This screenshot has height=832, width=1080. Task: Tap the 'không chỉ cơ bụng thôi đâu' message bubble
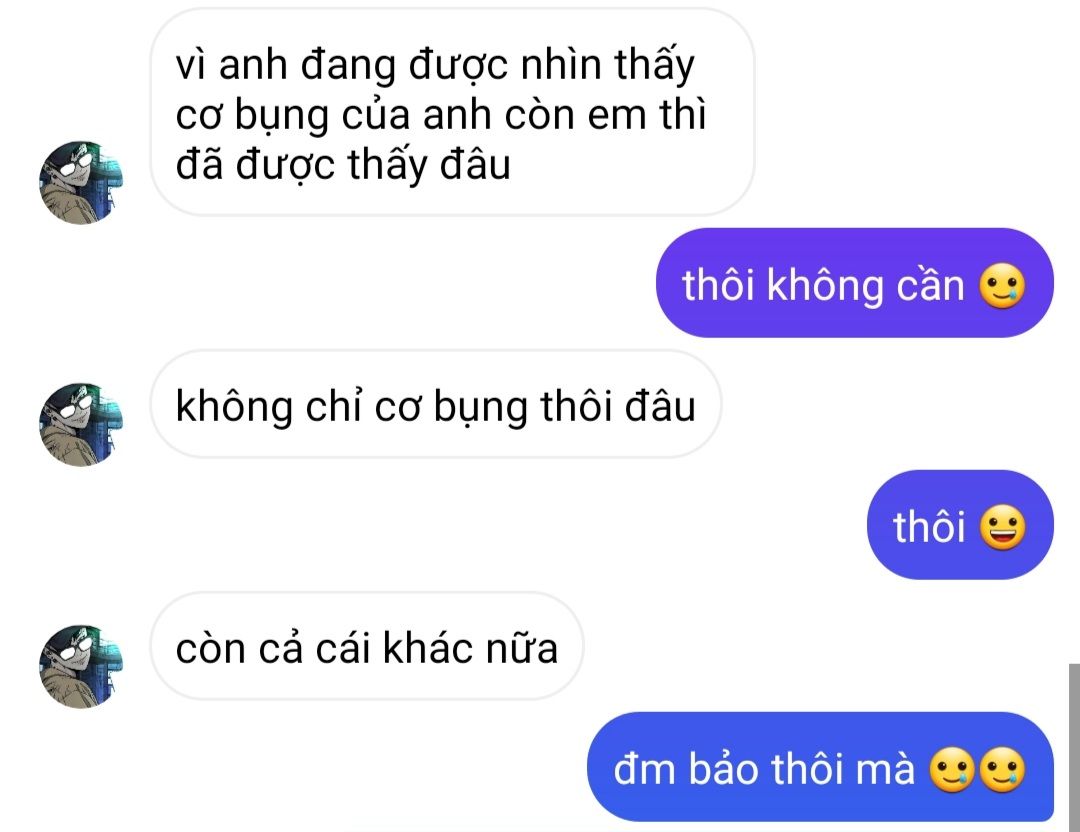tap(436, 404)
